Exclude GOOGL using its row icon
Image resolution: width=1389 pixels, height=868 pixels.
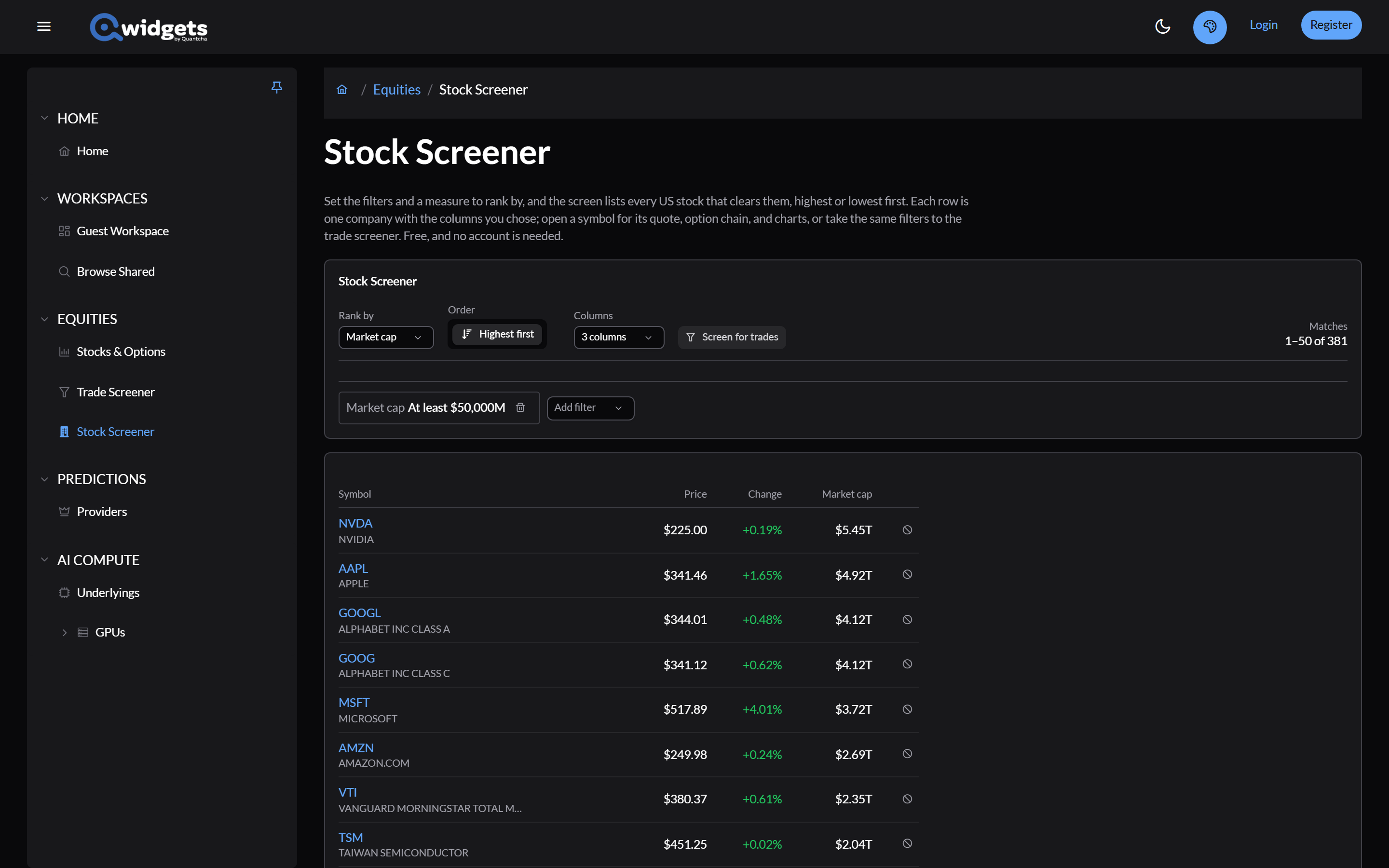908,620
